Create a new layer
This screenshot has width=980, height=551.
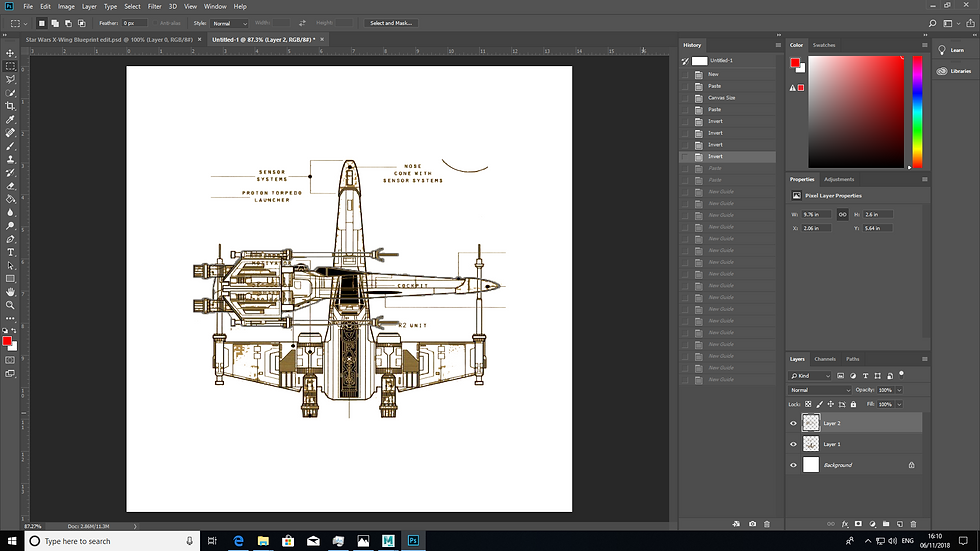pos(900,524)
